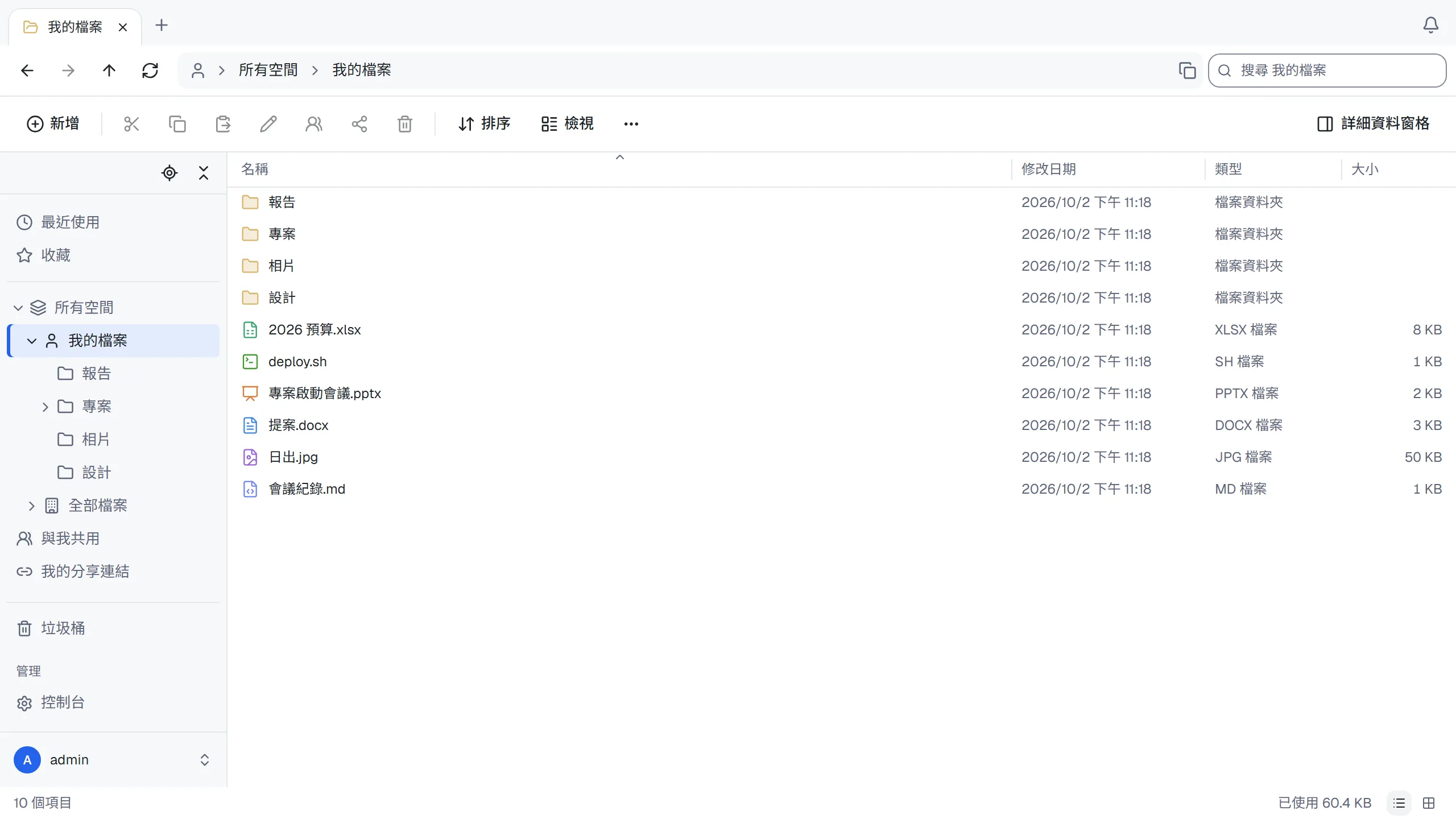The image size is (1456, 819).
Task: Click the rename pencil icon
Action: 268,124
